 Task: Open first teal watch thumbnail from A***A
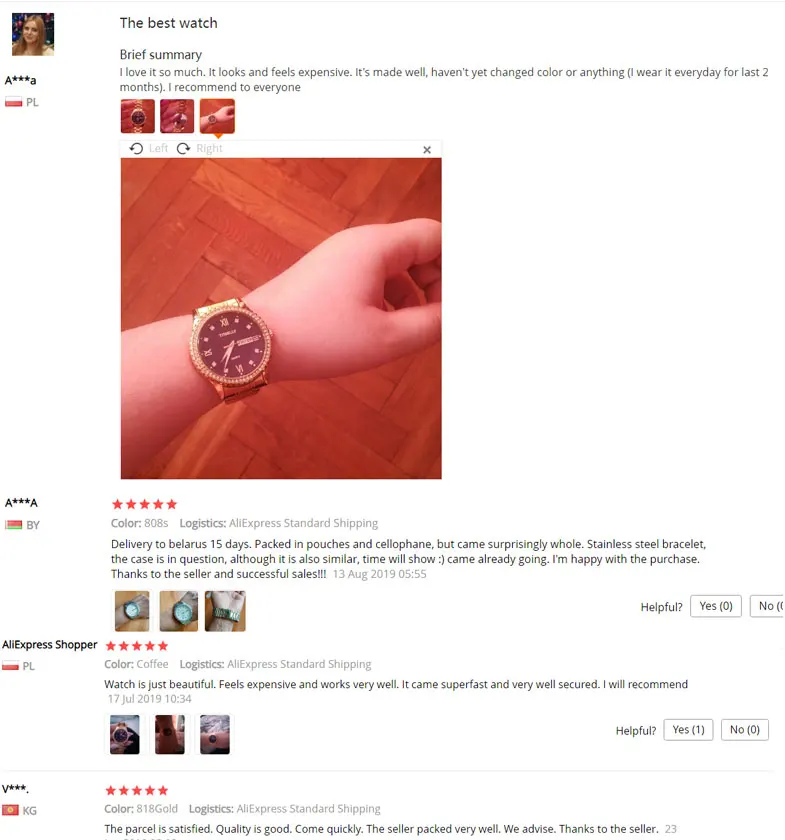pyautogui.click(x=132, y=611)
